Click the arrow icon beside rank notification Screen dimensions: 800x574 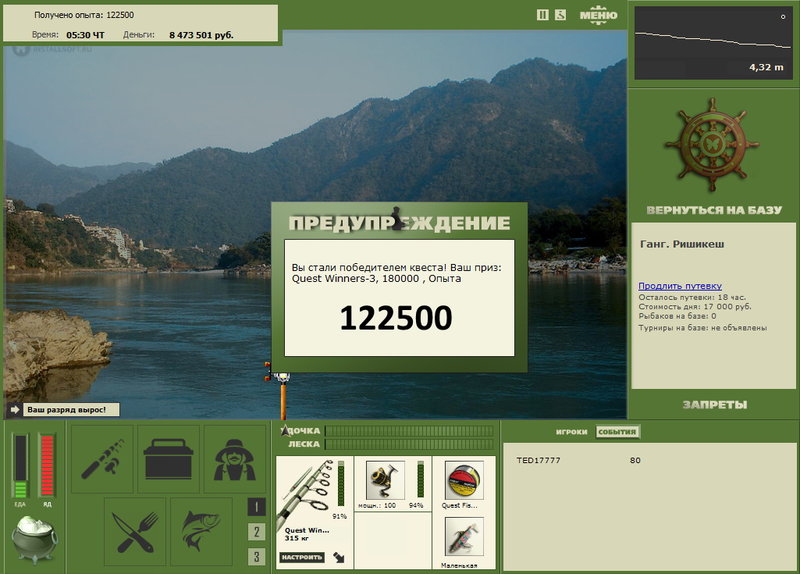(14, 410)
